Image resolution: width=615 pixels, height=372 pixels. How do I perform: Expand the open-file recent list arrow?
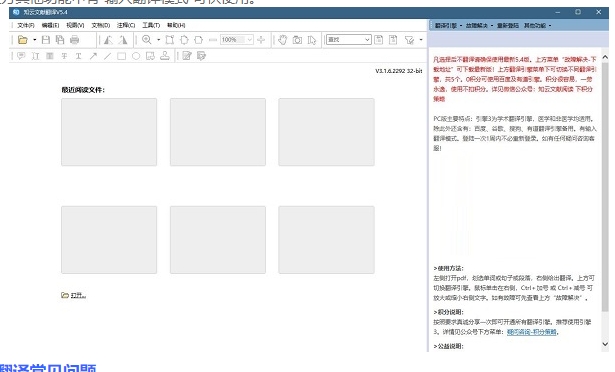[x=35, y=40]
